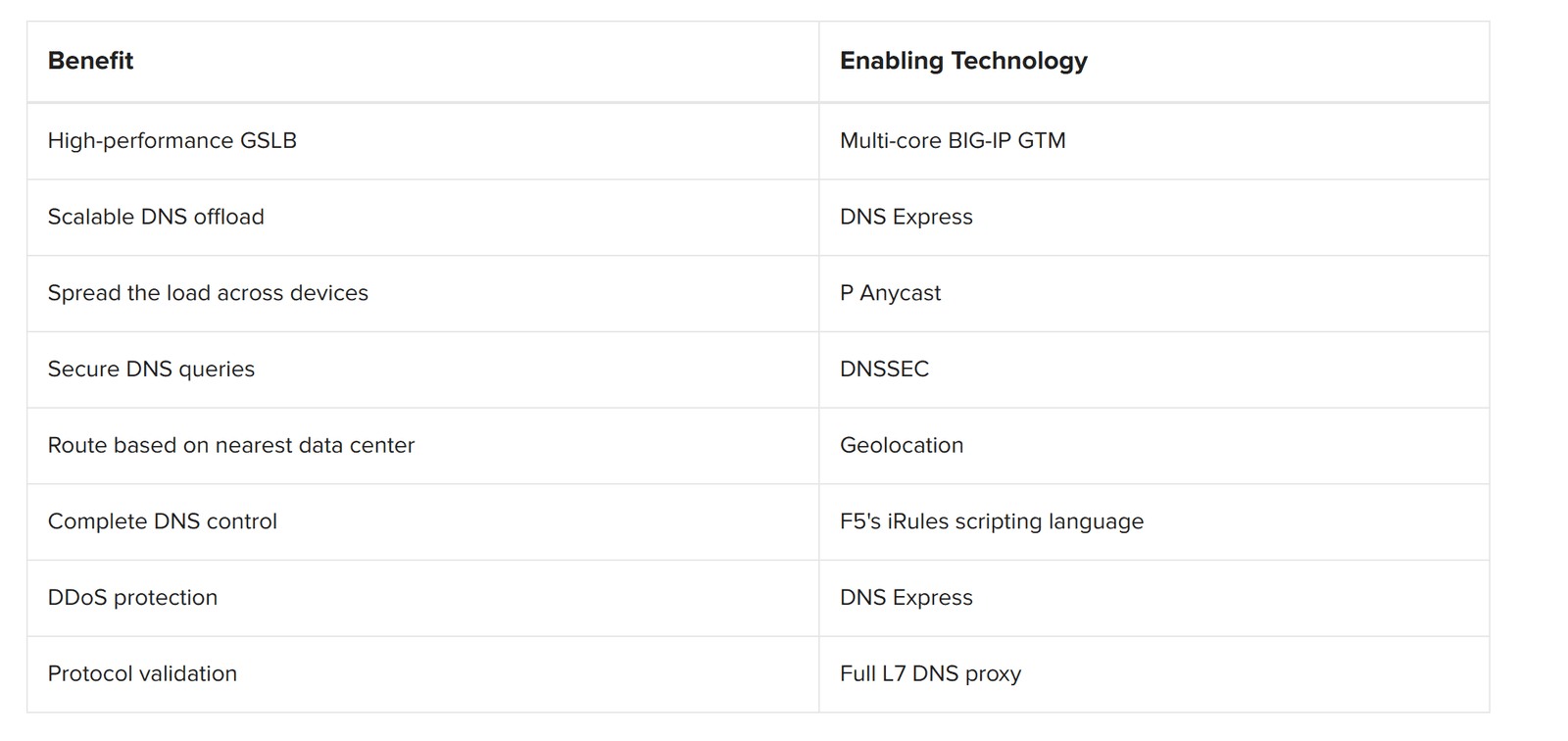Click the Multi-core BIG-IP GTM cell
Screen dimensions: 1568x741
[x=952, y=141]
